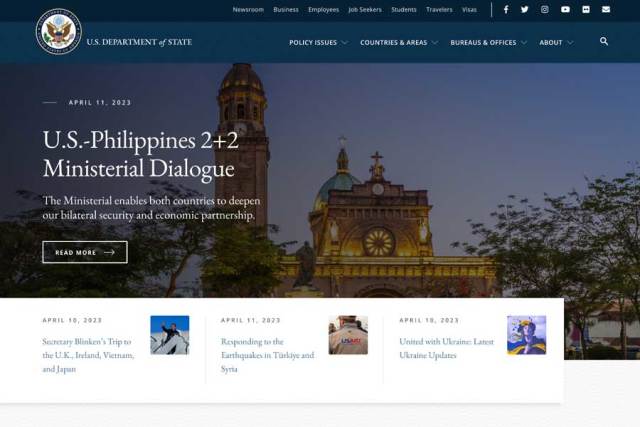Click the Flickr icon in top bar

point(586,10)
